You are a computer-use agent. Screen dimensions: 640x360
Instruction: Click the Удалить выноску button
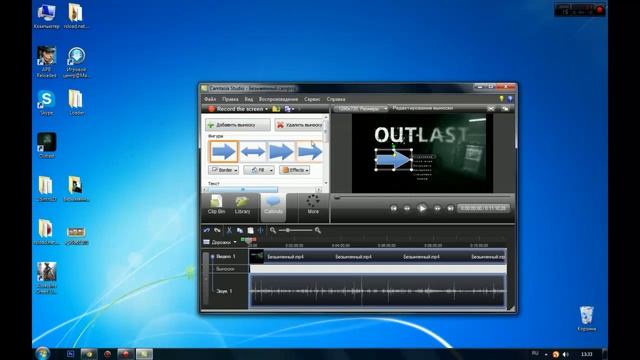point(299,125)
